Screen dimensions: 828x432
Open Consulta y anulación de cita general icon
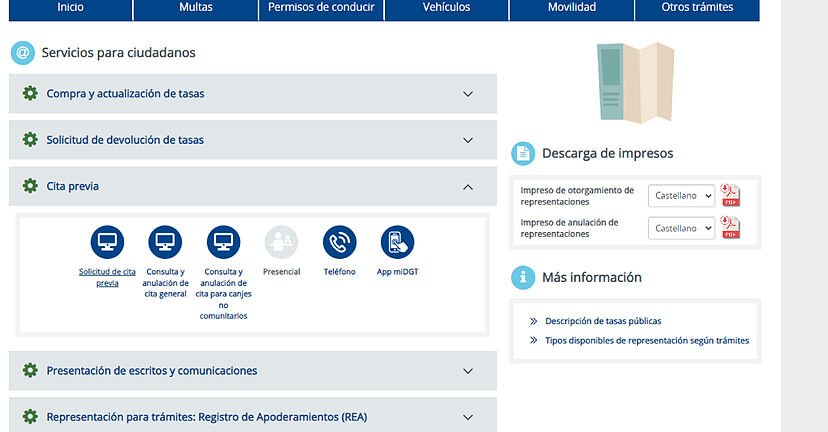(x=165, y=242)
